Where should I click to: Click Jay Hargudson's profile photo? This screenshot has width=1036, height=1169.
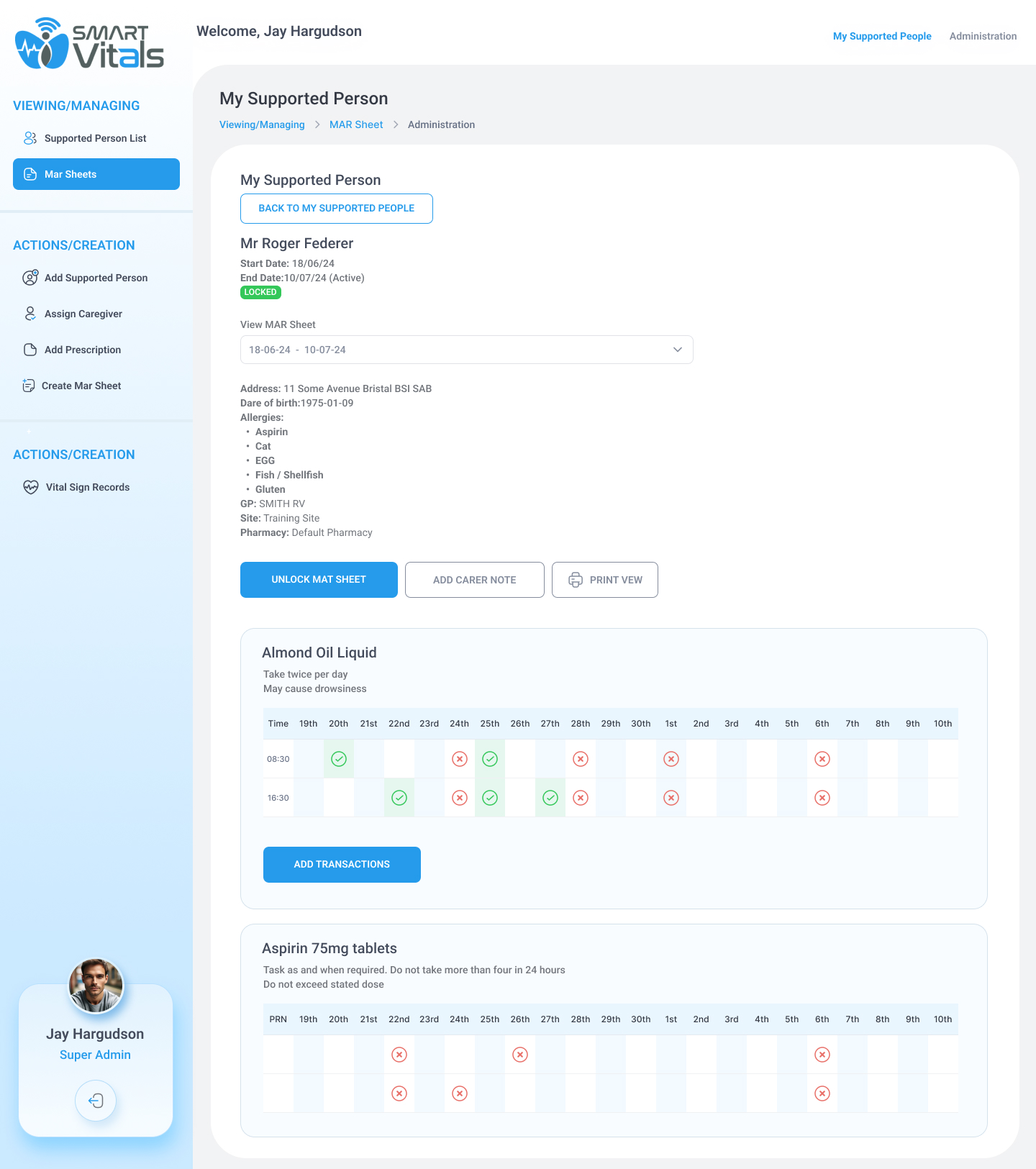(x=96, y=986)
